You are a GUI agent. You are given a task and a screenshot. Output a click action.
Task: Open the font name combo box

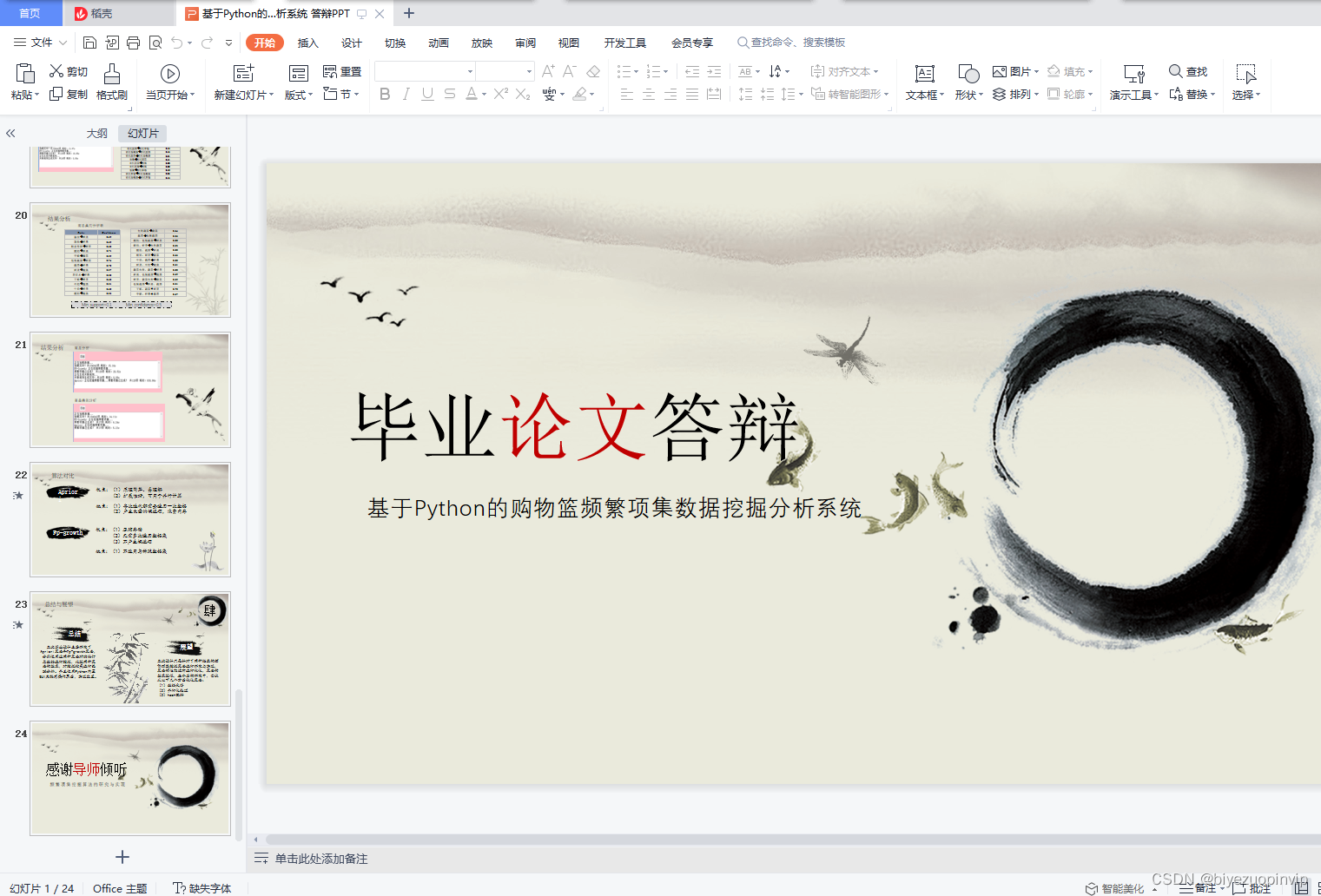tap(425, 71)
